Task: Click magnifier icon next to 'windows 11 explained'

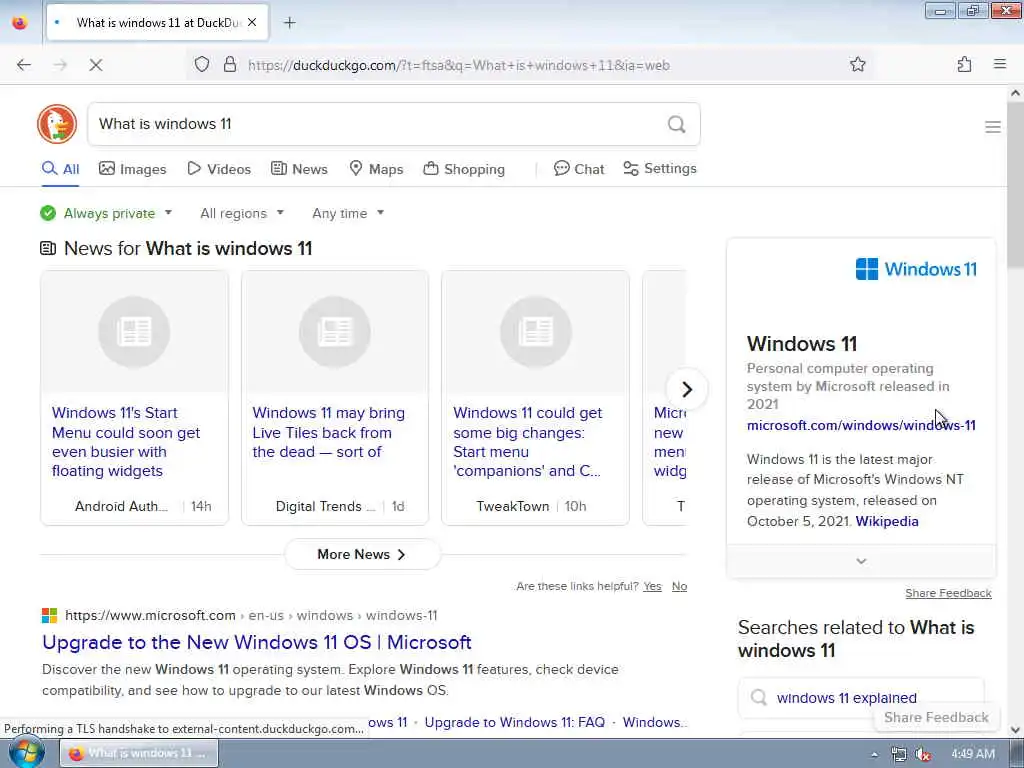Action: click(758, 697)
